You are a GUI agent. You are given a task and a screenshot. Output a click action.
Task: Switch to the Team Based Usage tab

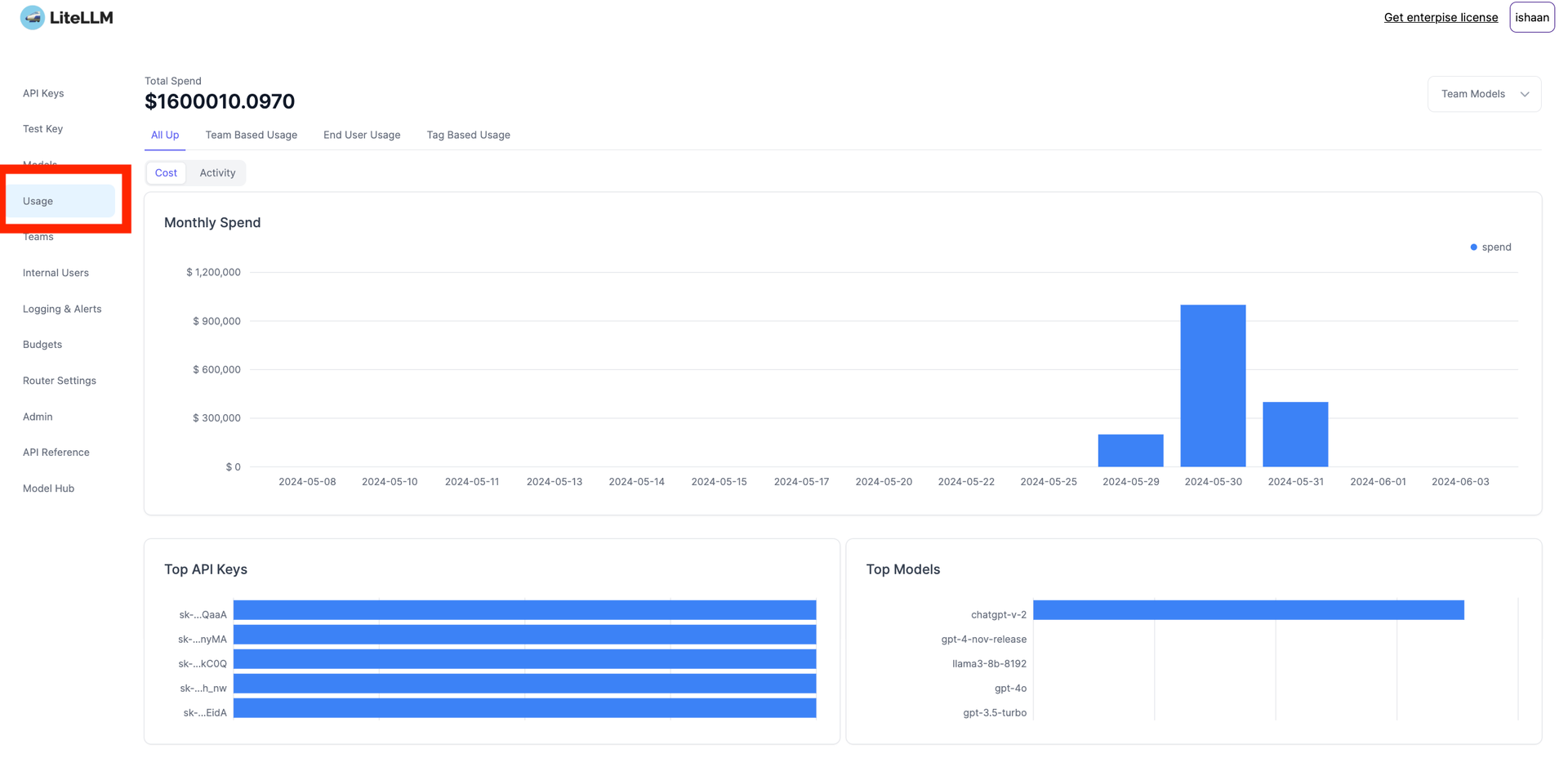251,135
